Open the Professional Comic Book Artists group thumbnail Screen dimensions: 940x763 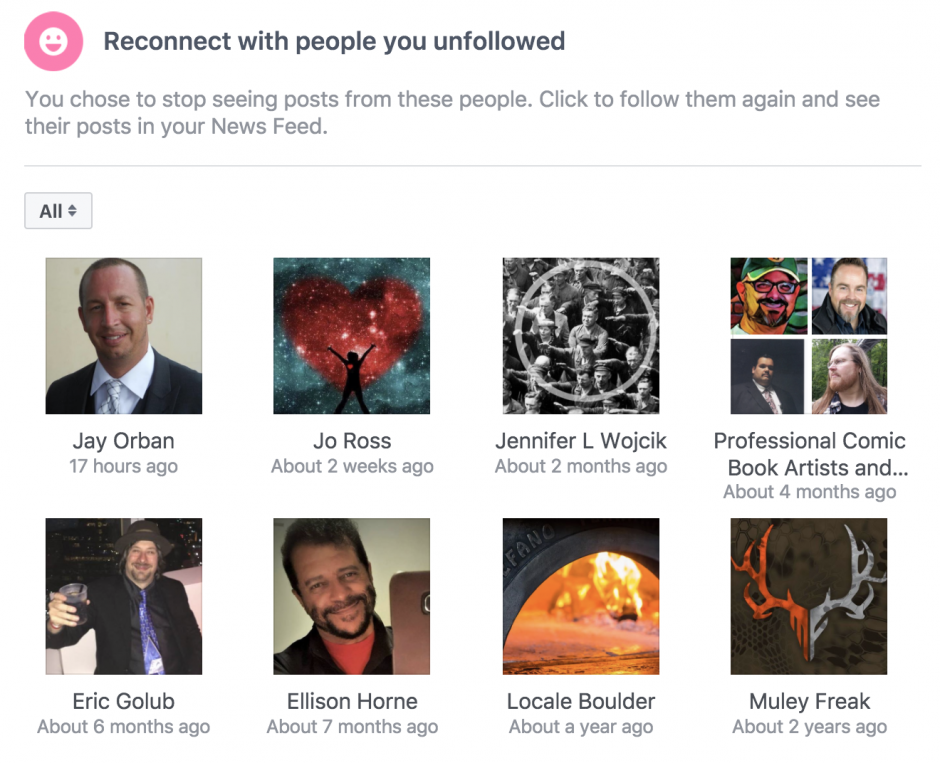809,335
